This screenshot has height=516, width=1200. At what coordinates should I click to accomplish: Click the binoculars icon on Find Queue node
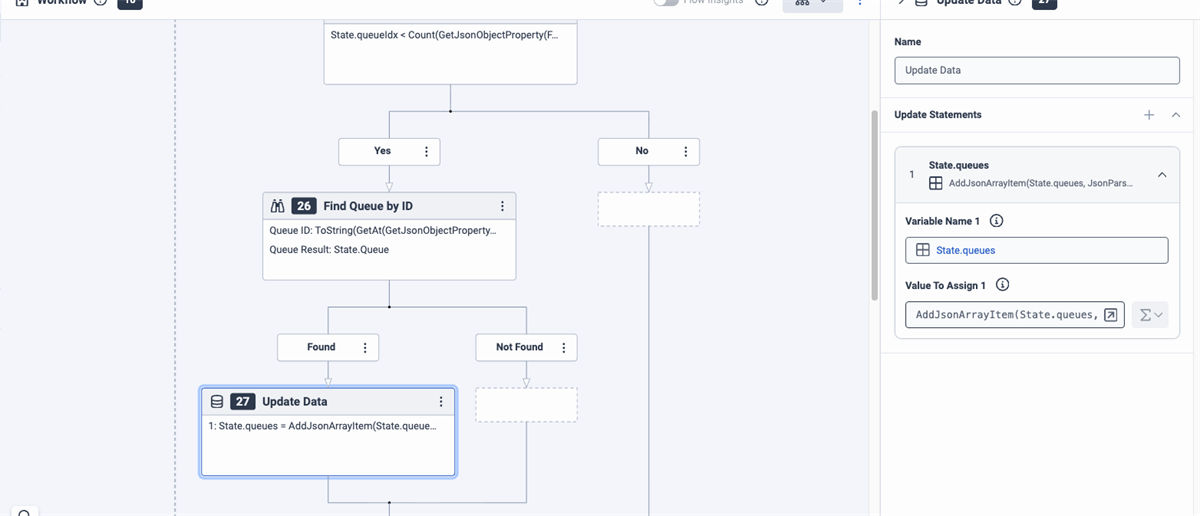point(278,206)
